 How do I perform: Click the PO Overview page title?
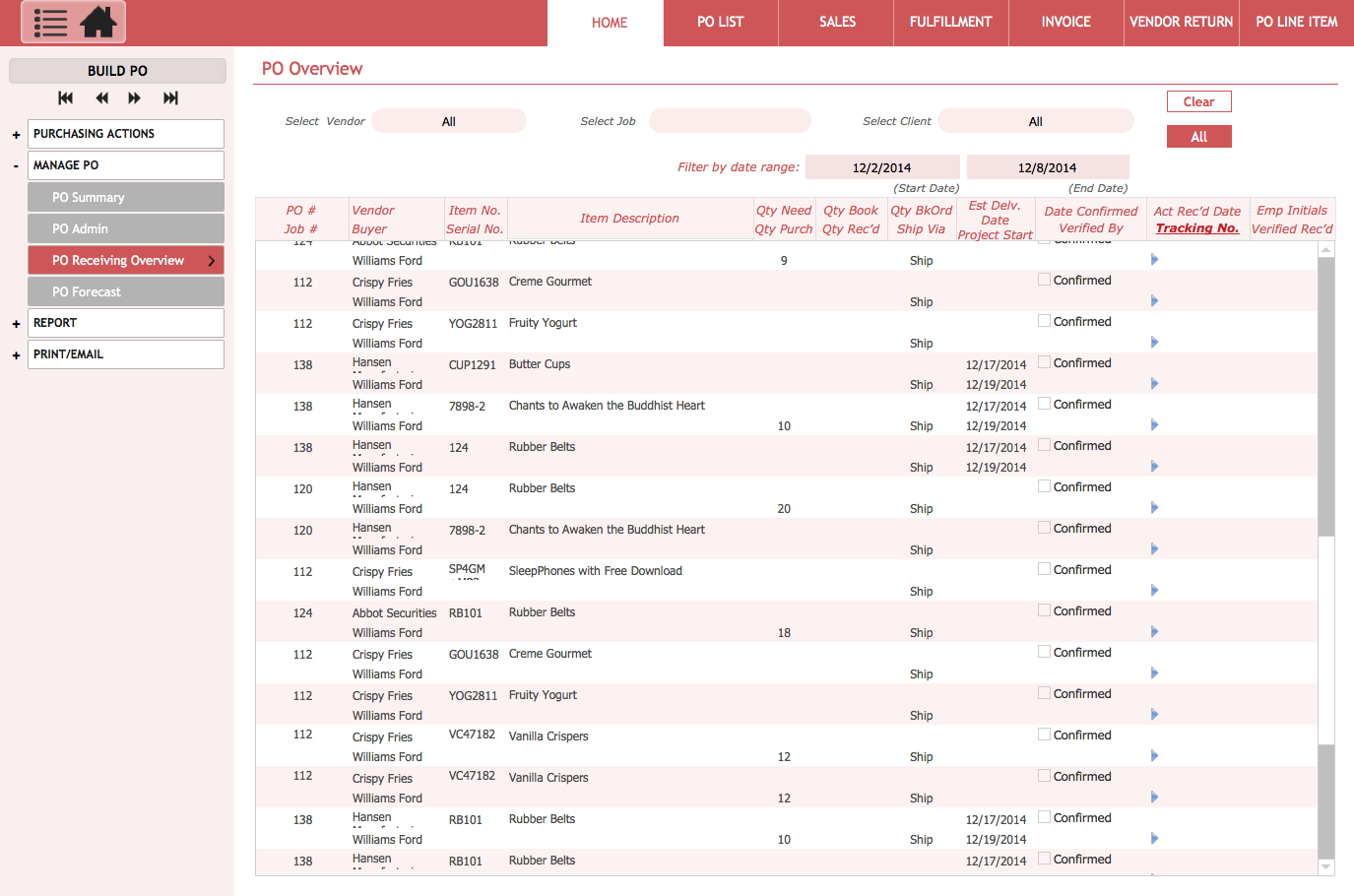click(312, 69)
